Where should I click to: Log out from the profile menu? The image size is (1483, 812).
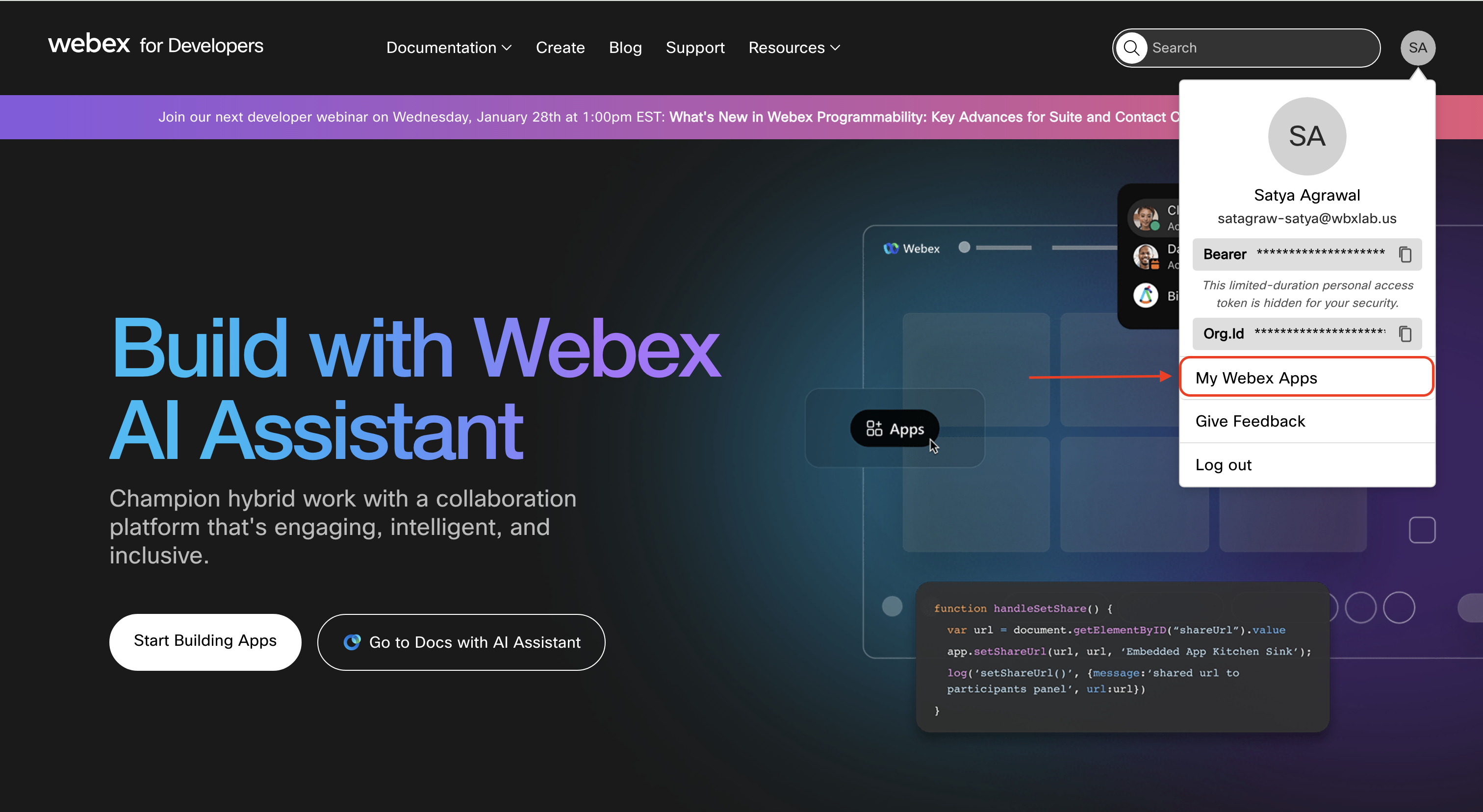click(1224, 464)
